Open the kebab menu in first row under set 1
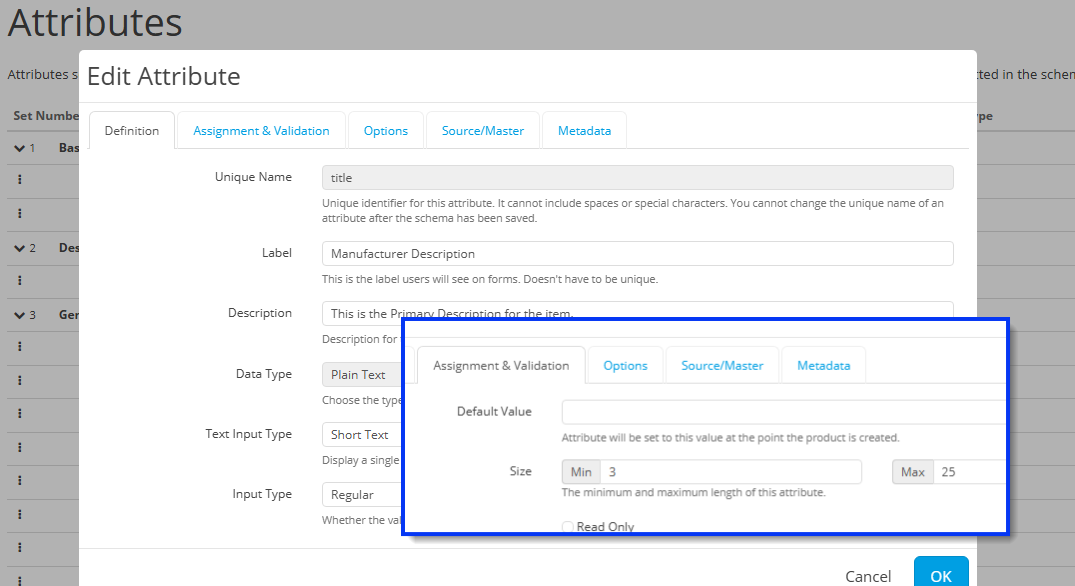This screenshot has width=1075, height=586. point(20,180)
